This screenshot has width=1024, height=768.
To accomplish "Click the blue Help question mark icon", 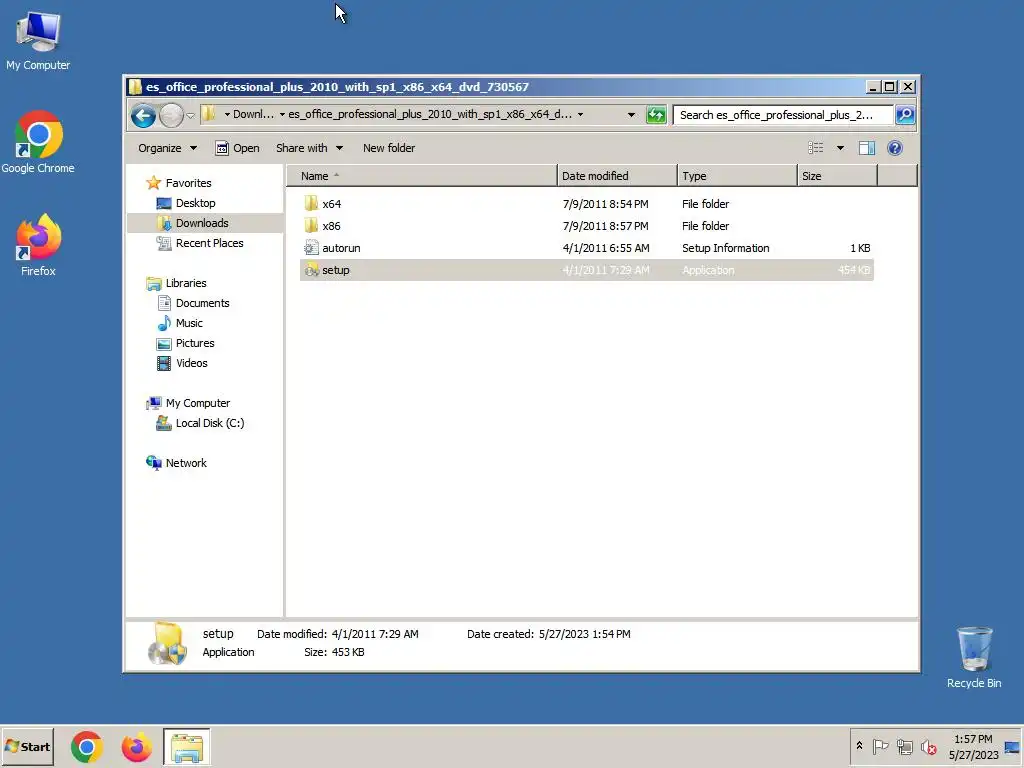I will (895, 148).
